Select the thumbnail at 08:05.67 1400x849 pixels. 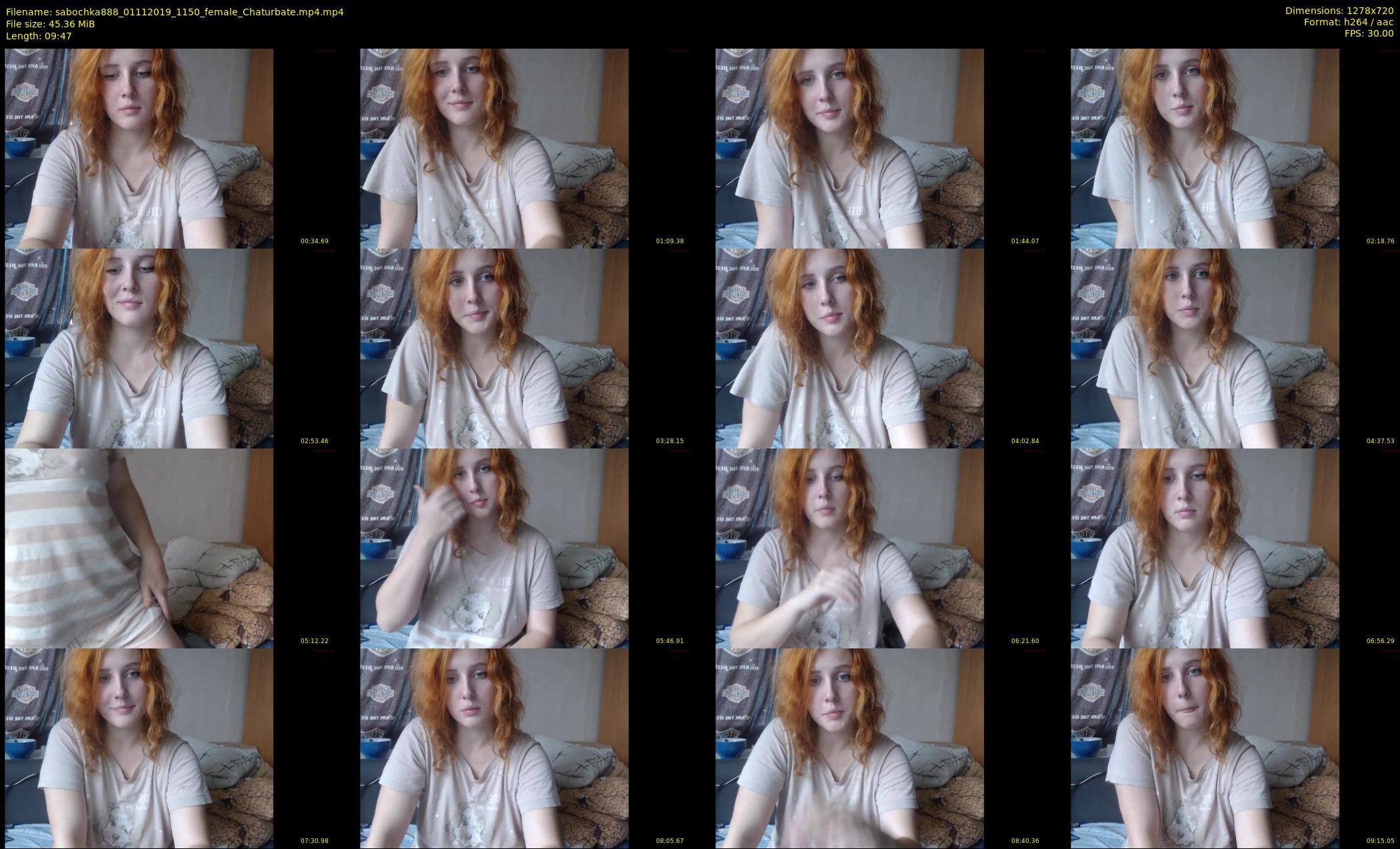coord(494,748)
